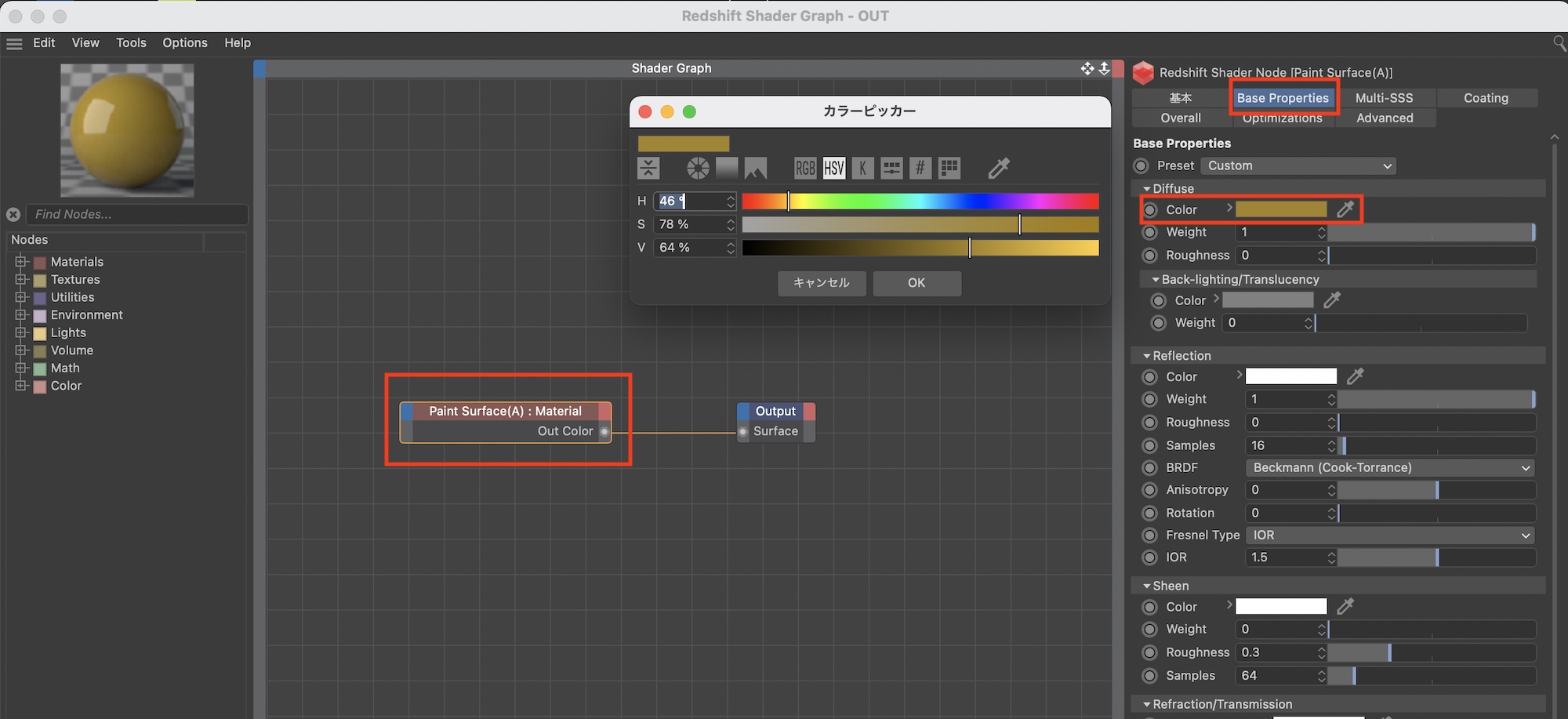Click eyedropper beside Reflection Color swatch
The width and height of the screenshot is (1568, 719).
coord(1355,377)
